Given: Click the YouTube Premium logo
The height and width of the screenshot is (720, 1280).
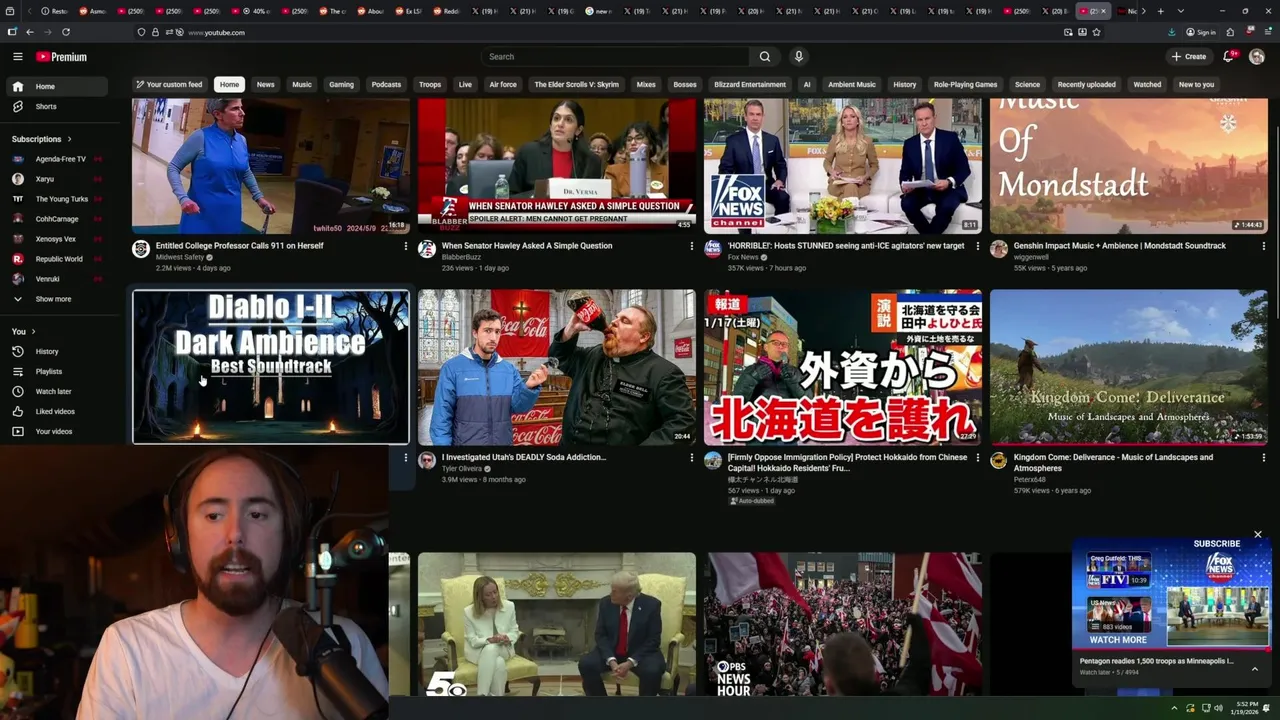Looking at the screenshot, I should coord(61,57).
